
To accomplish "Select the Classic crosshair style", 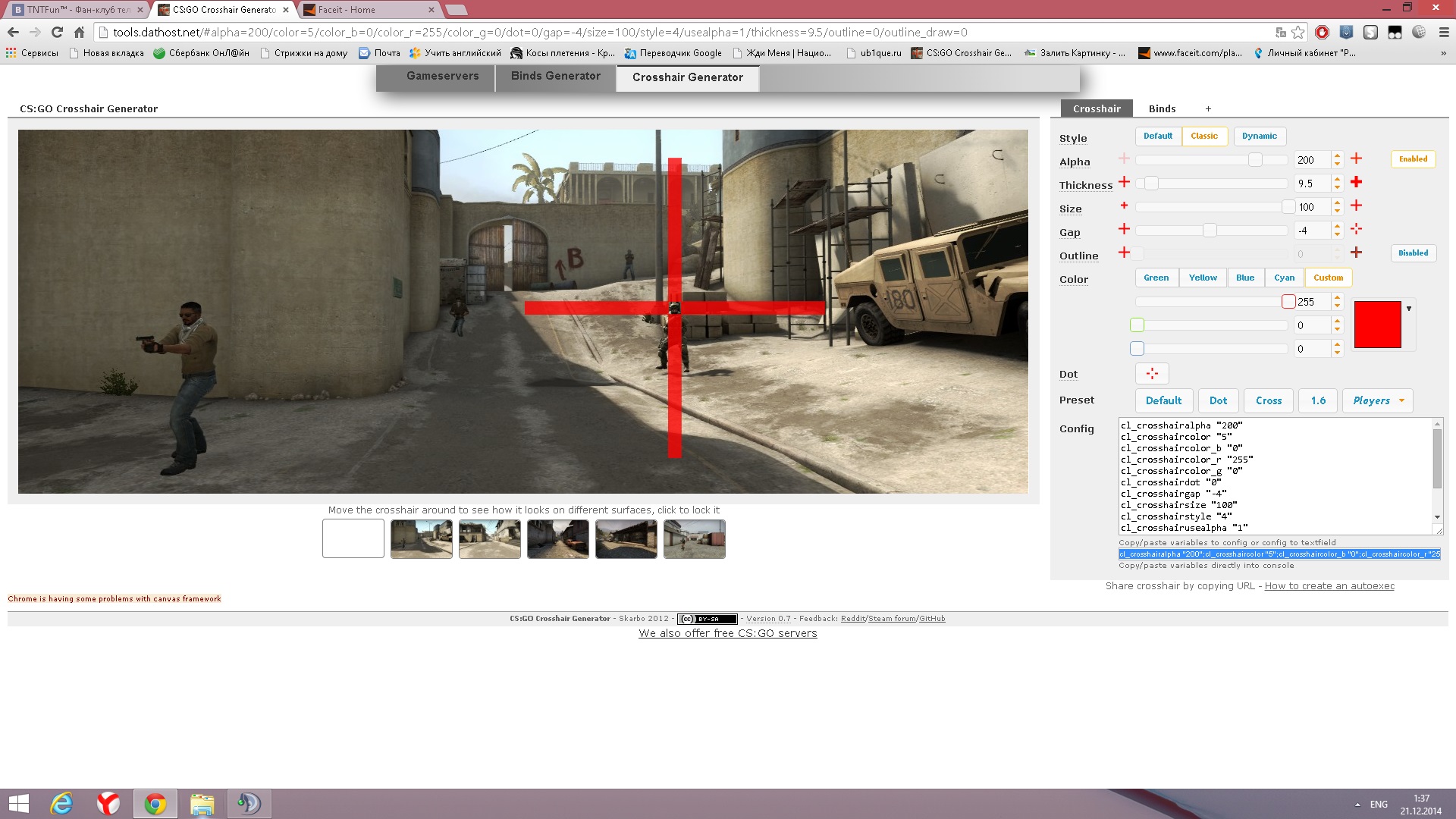I will pos(1204,136).
